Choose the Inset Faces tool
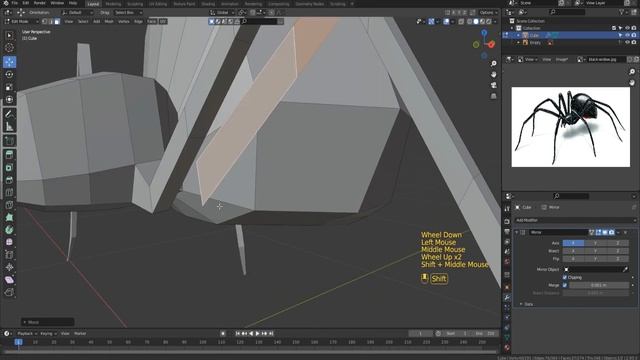Viewport: 640px width, 360px height. (9, 168)
